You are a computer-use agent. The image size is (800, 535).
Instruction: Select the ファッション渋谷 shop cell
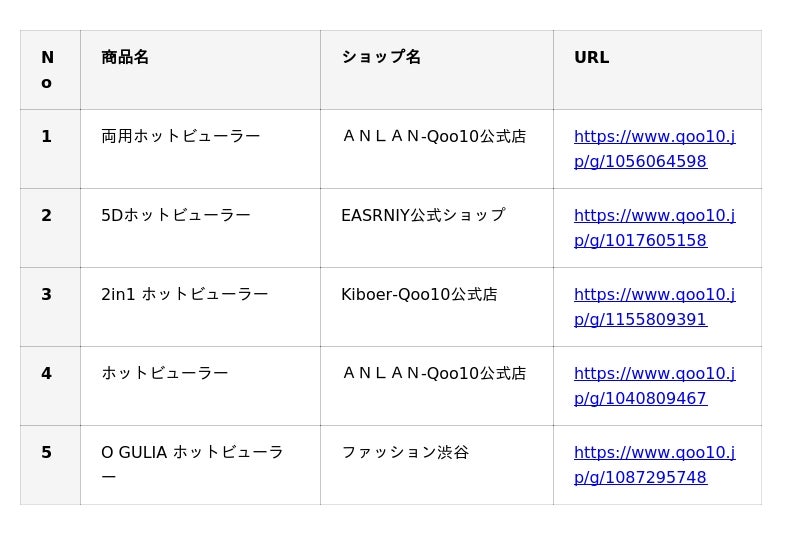click(x=405, y=452)
